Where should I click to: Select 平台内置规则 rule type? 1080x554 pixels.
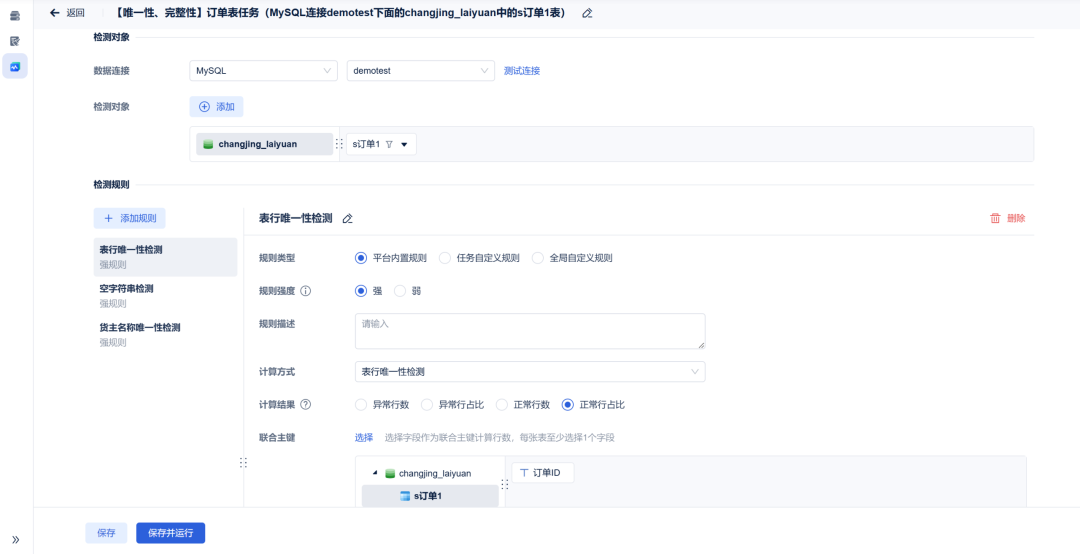(x=391, y=258)
